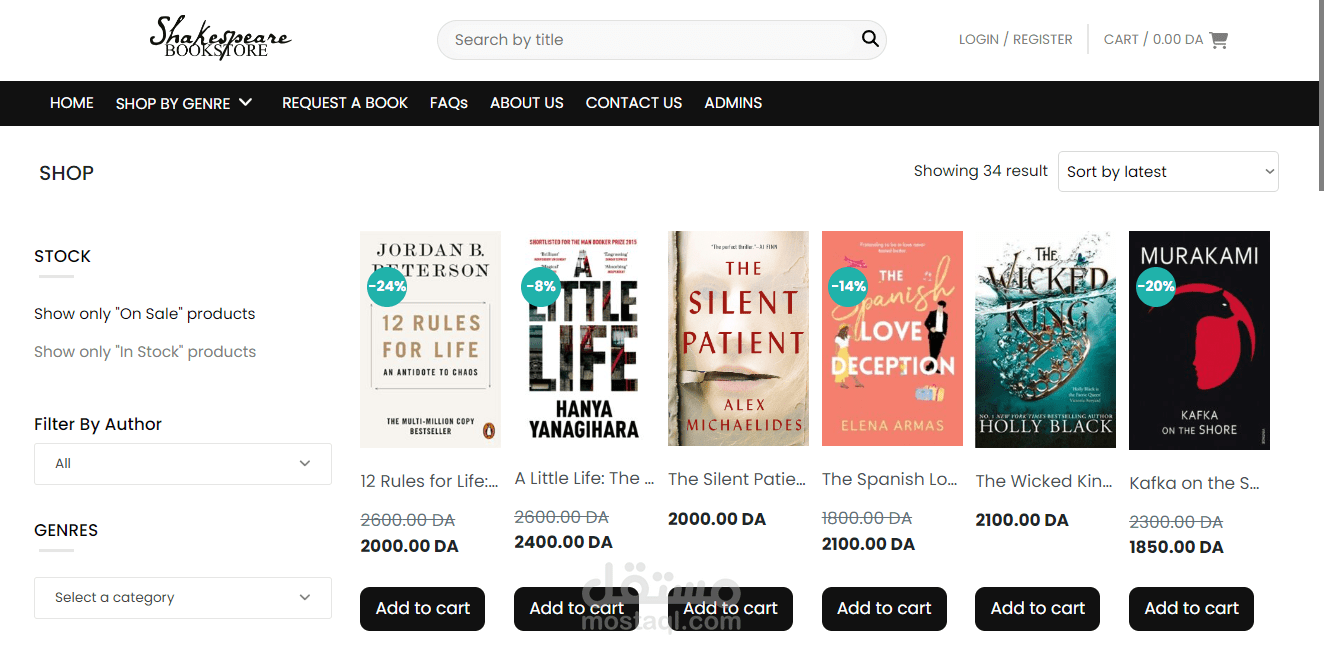The image size is (1324, 648).
Task: Click the struck-through 2300.00 DA price
Action: coord(1176,522)
